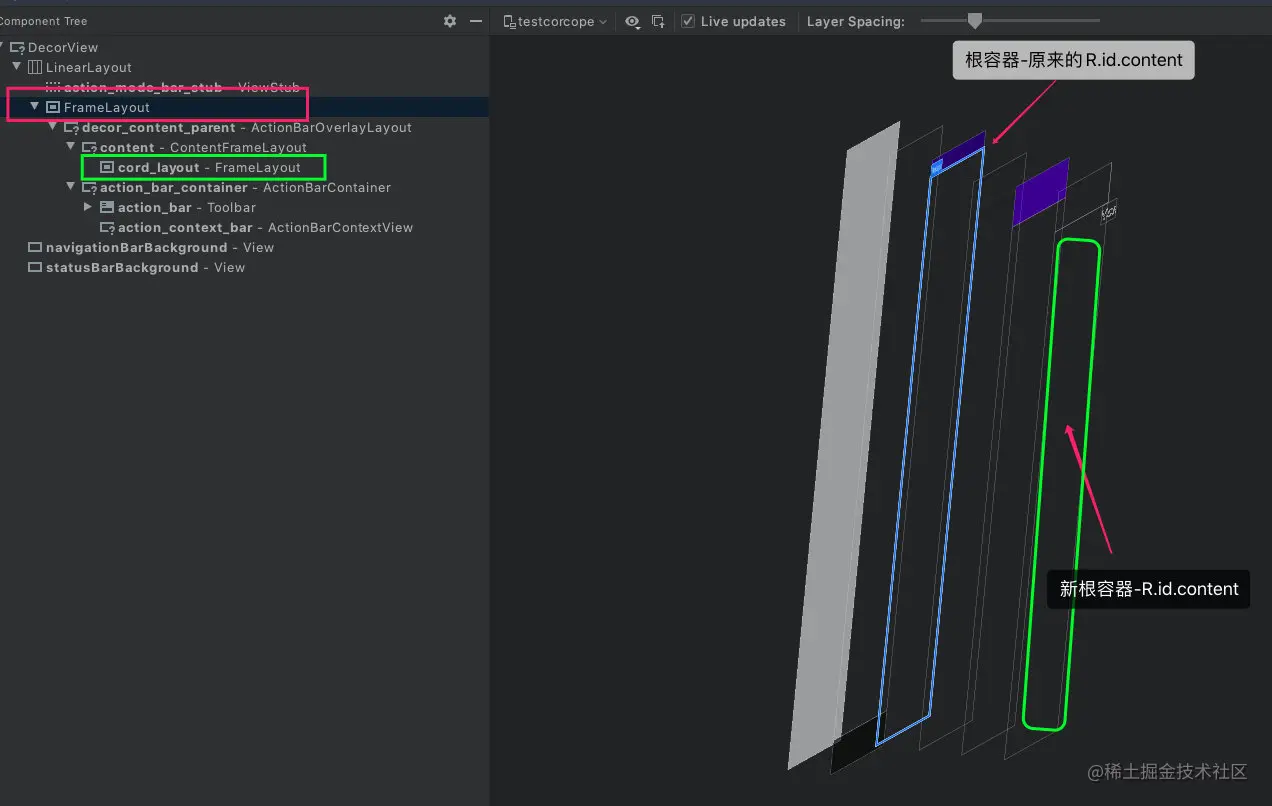Select action_bar_container ActionBarContainer row

(x=245, y=187)
